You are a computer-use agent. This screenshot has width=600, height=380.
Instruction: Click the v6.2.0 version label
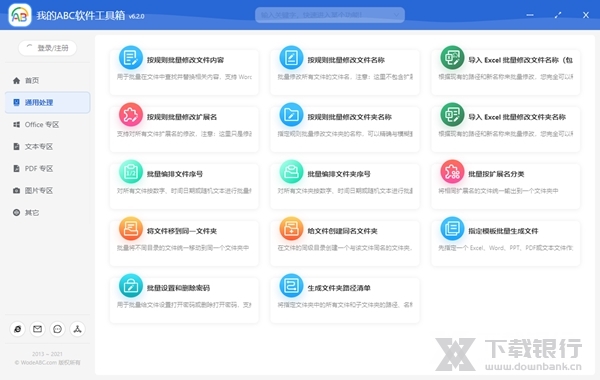pyautogui.click(x=137, y=16)
